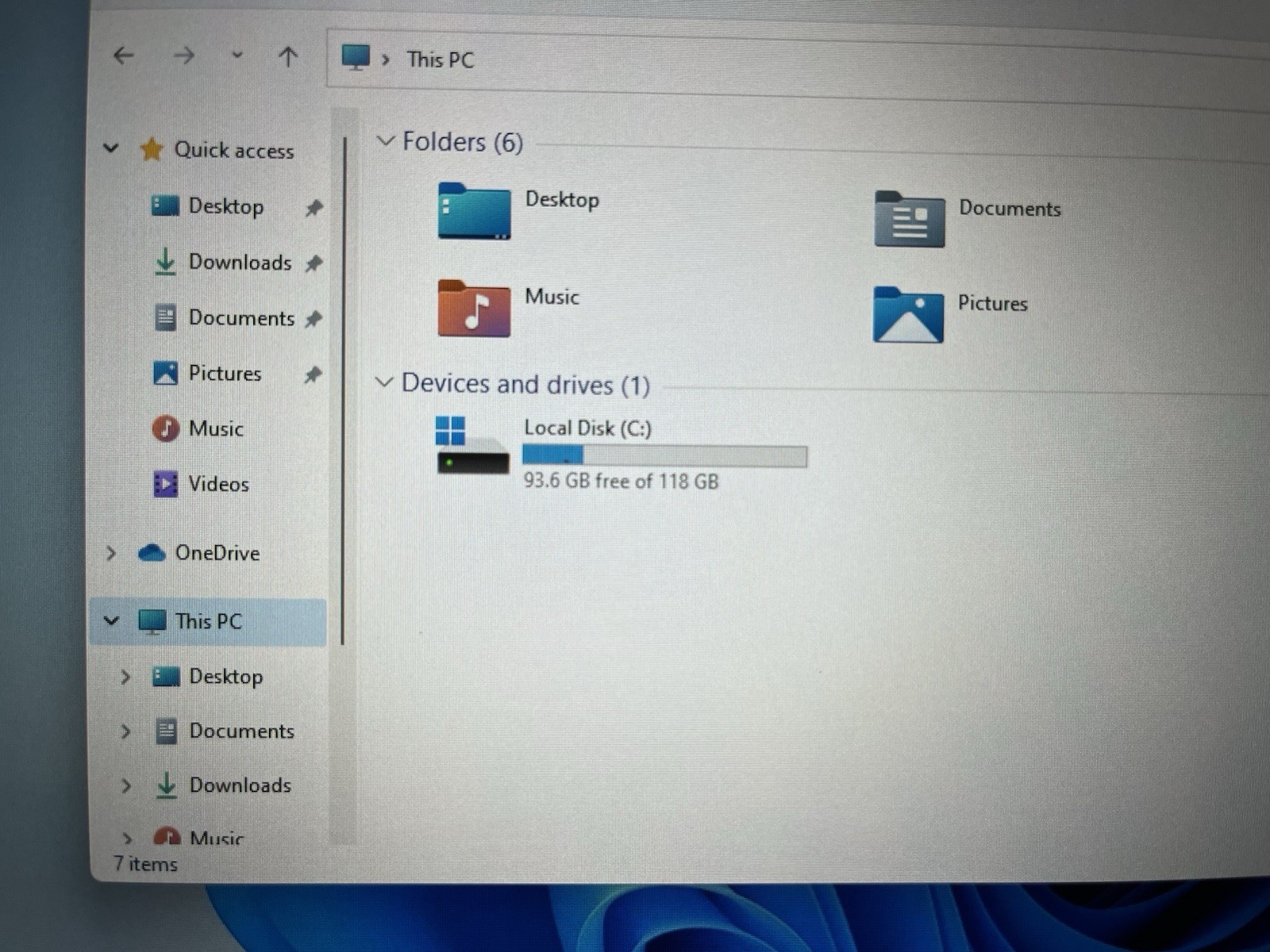Select Quick access in the navigation pane

pyautogui.click(x=233, y=150)
